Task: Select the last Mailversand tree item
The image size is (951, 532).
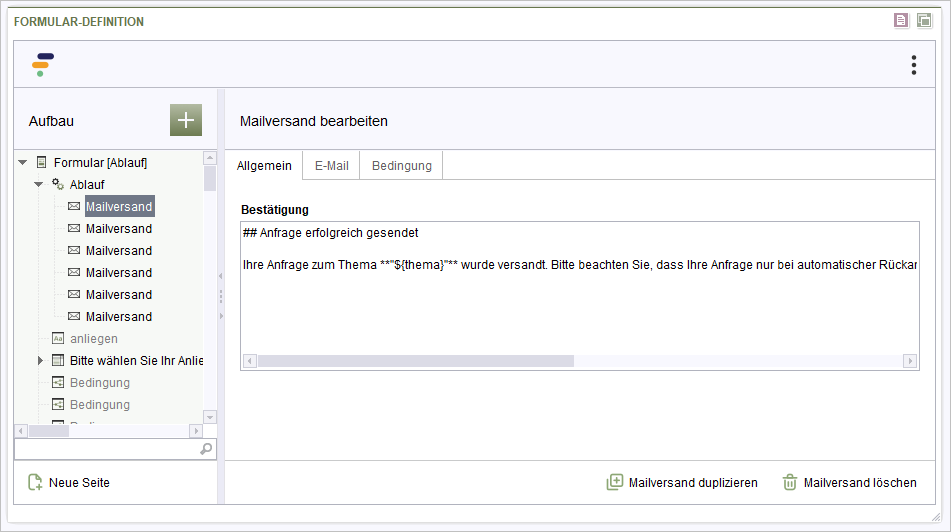Action: click(119, 317)
